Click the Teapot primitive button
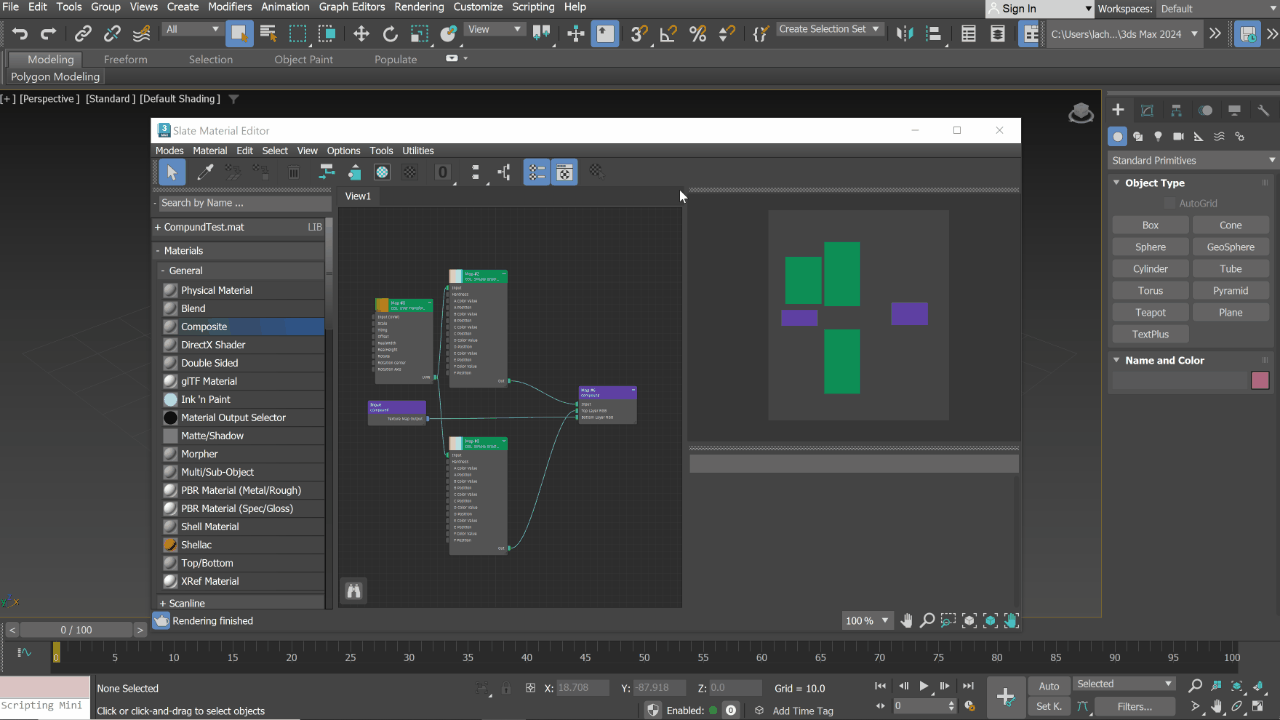Viewport: 1280px width, 720px height. click(x=1150, y=312)
